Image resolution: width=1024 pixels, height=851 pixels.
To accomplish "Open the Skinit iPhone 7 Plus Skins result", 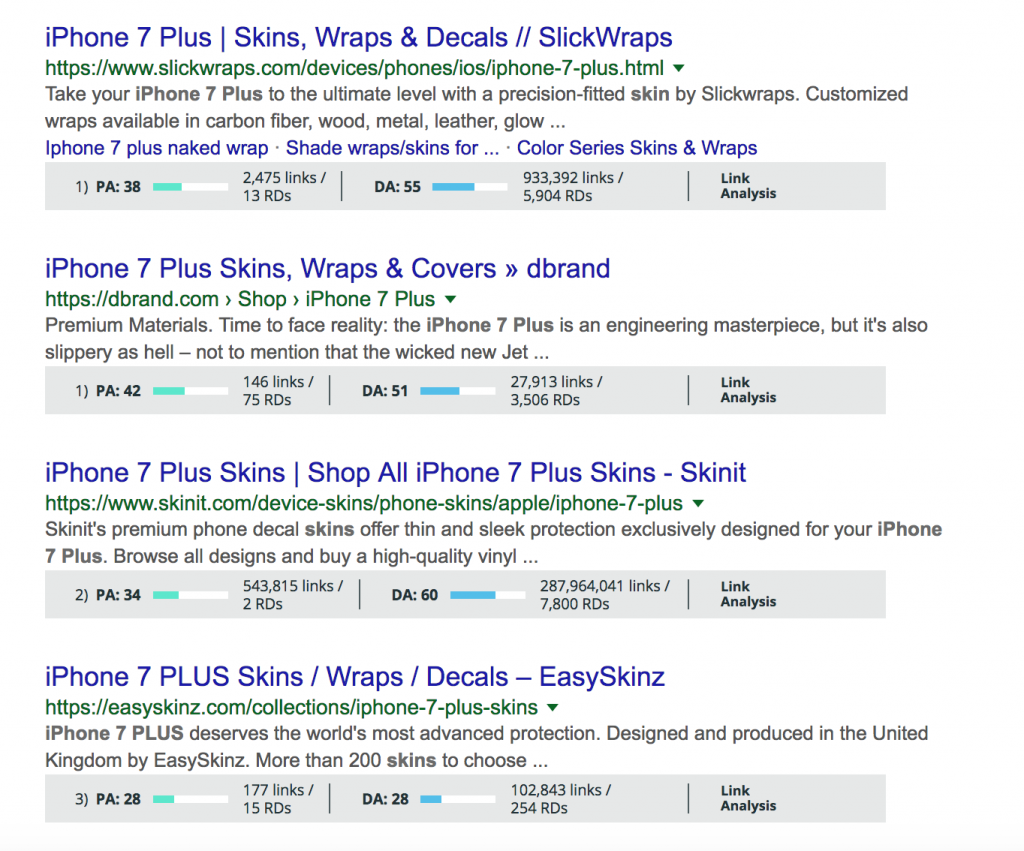I will point(395,473).
